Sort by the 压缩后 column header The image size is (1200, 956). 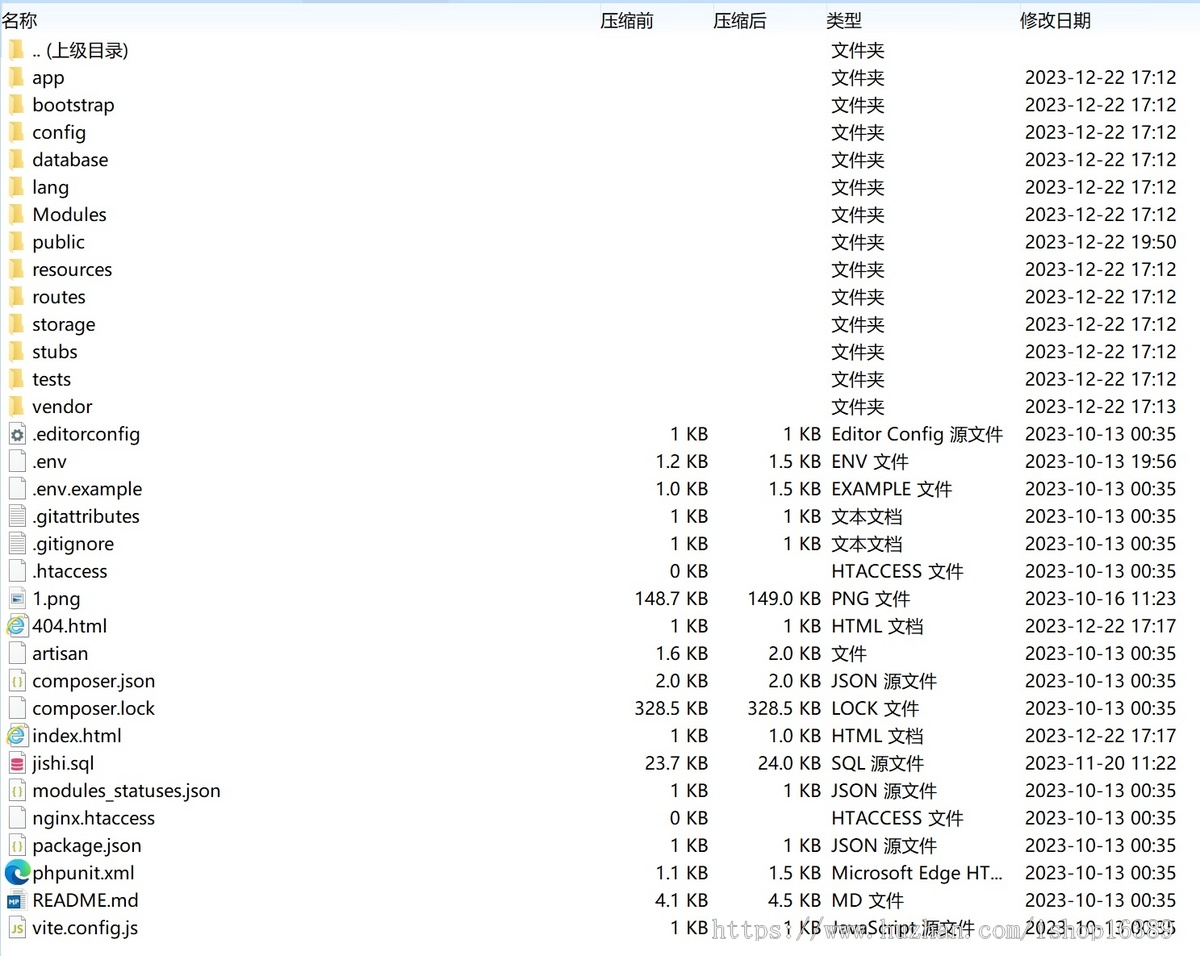[x=740, y=20]
